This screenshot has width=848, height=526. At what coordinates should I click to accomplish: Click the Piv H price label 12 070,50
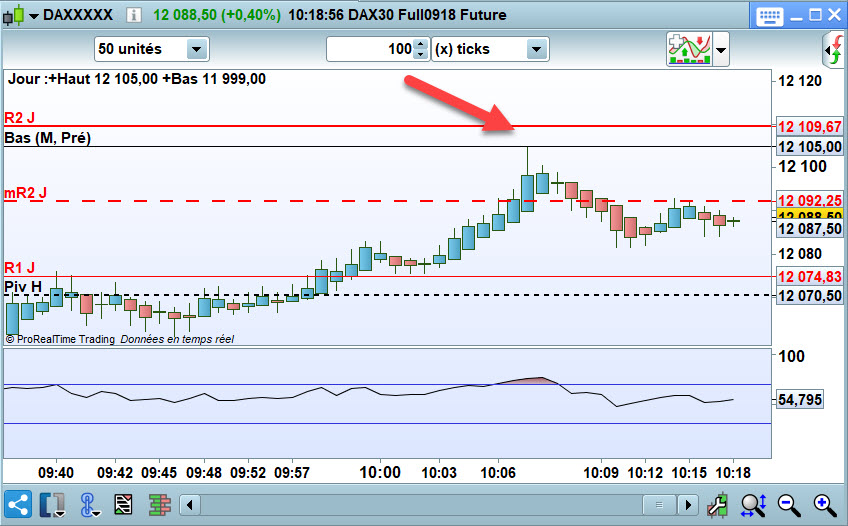pos(809,296)
